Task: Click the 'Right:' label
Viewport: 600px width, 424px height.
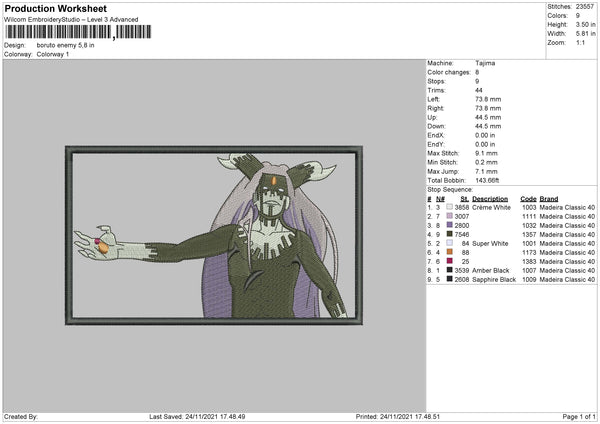Action: pyautogui.click(x=435, y=108)
